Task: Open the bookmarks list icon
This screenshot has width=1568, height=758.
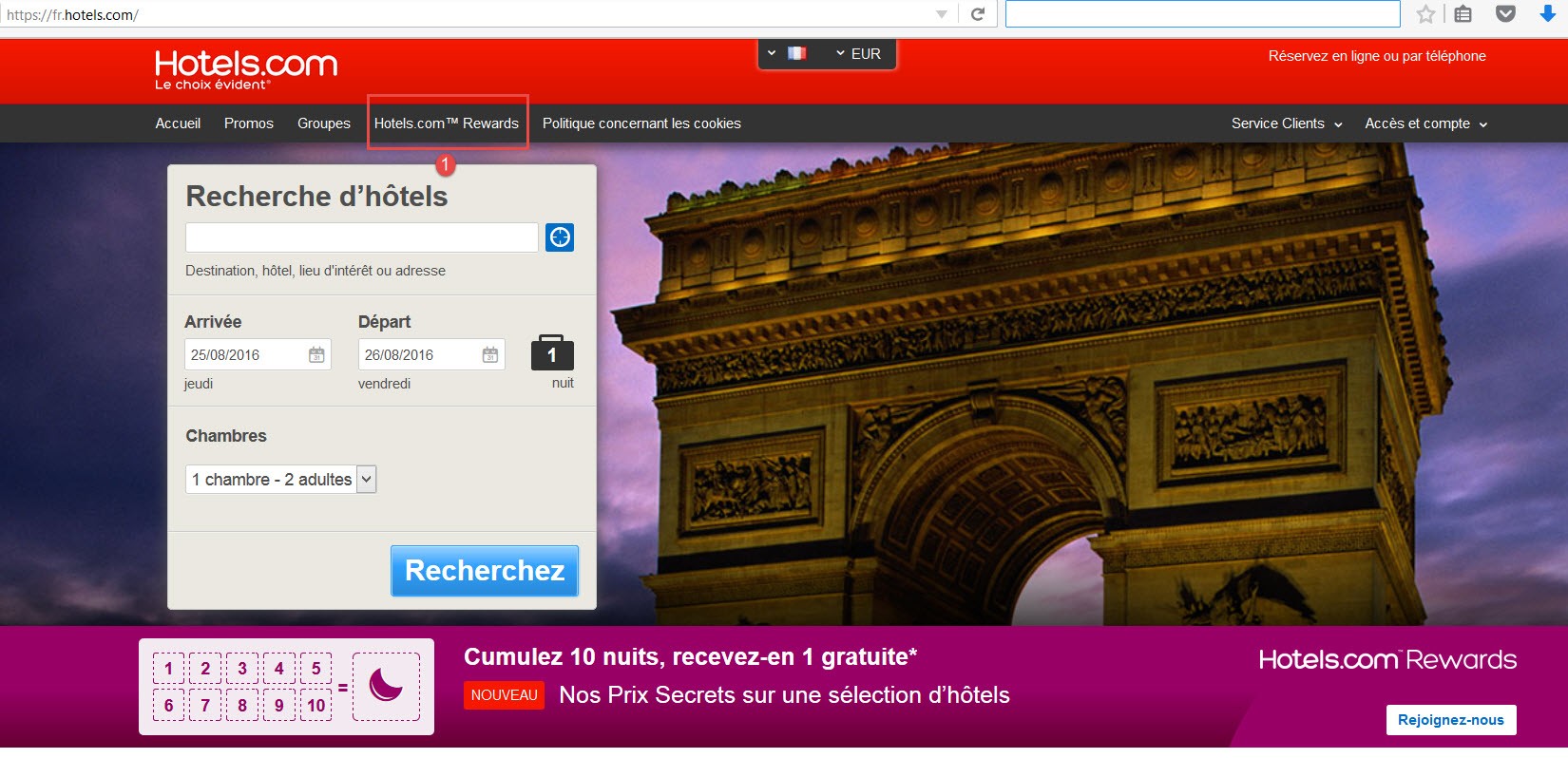Action: coord(1463,14)
